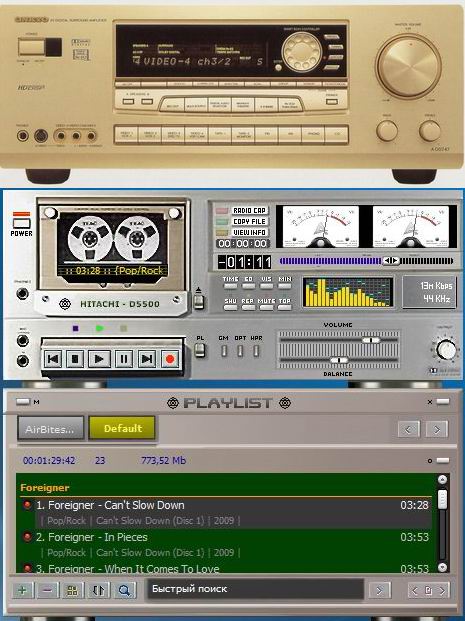
Task: Stop playback on the tape deck
Action: (x=75, y=359)
